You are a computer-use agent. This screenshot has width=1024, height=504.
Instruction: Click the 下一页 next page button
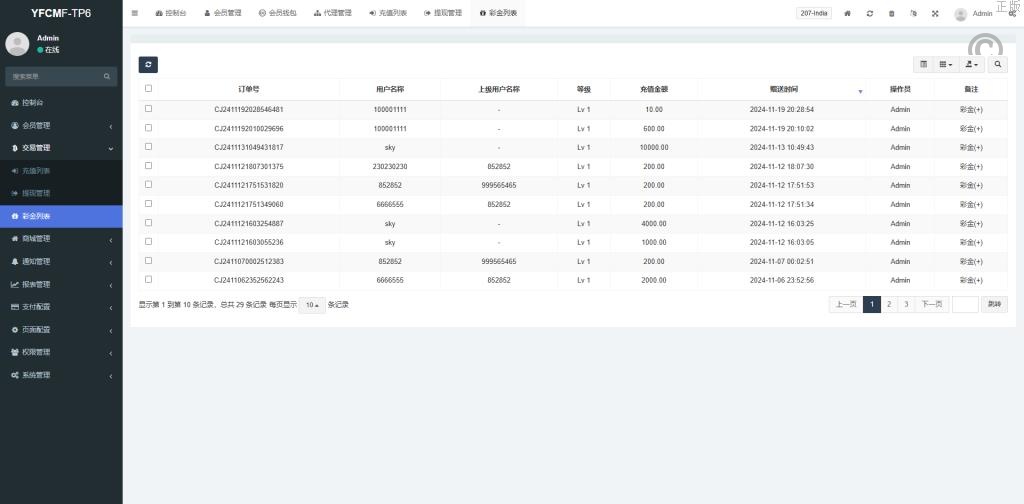[x=931, y=305]
